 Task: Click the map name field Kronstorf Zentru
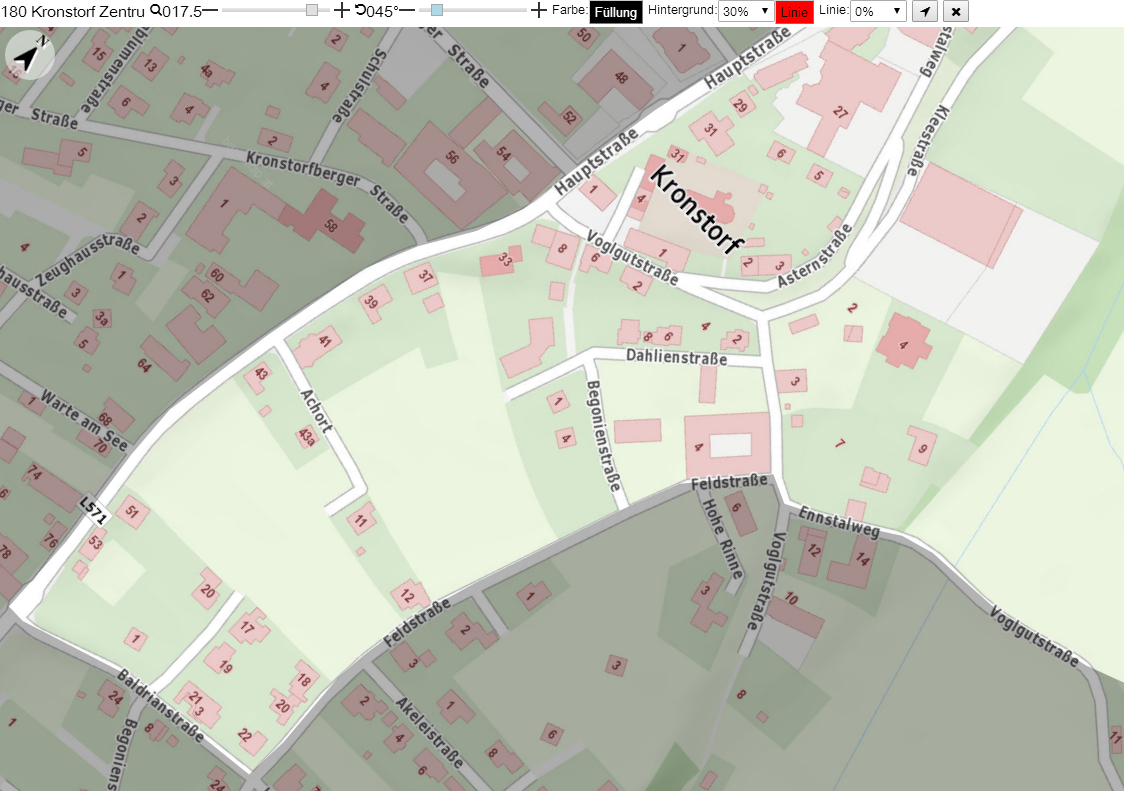74,11
